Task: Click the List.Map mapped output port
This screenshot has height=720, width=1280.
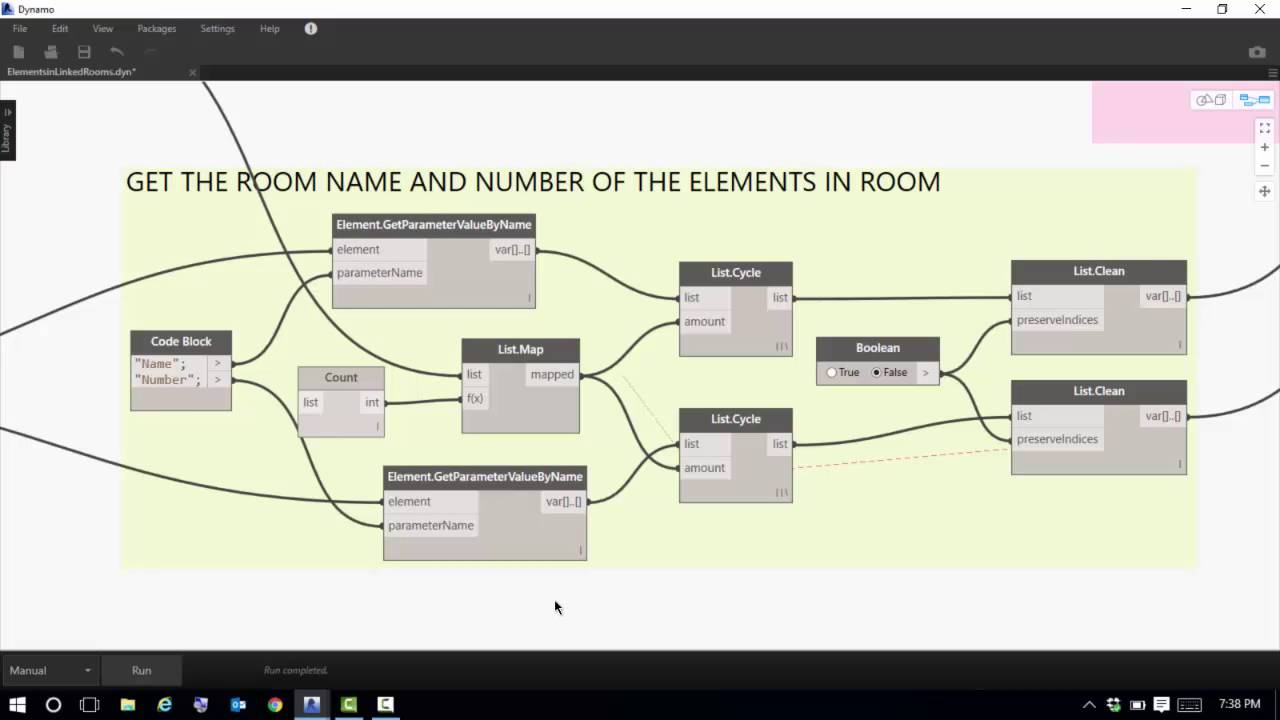Action: 552,374
